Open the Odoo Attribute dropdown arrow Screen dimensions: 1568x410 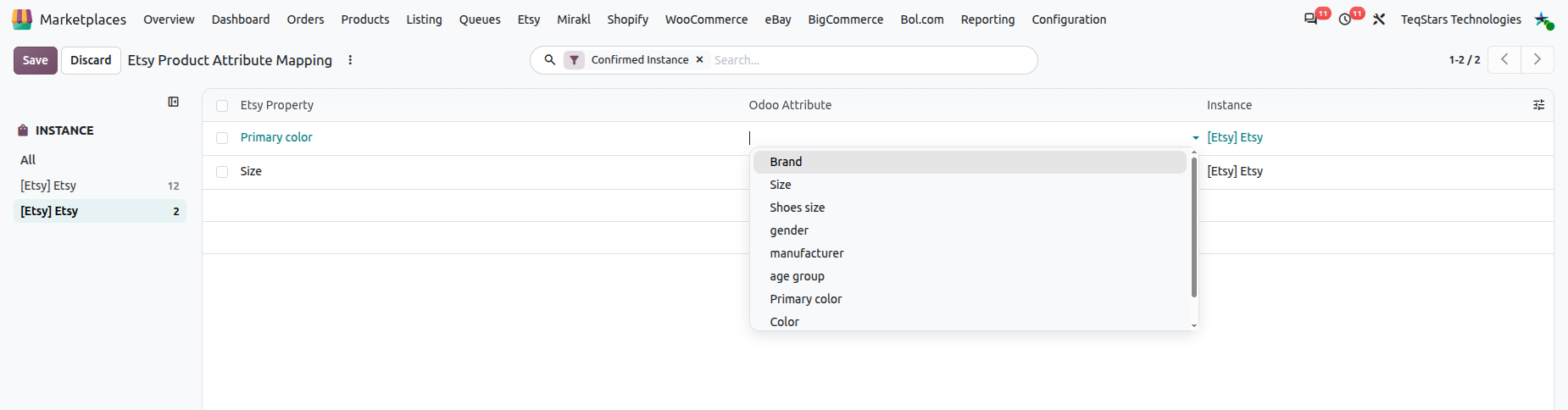(x=1195, y=138)
